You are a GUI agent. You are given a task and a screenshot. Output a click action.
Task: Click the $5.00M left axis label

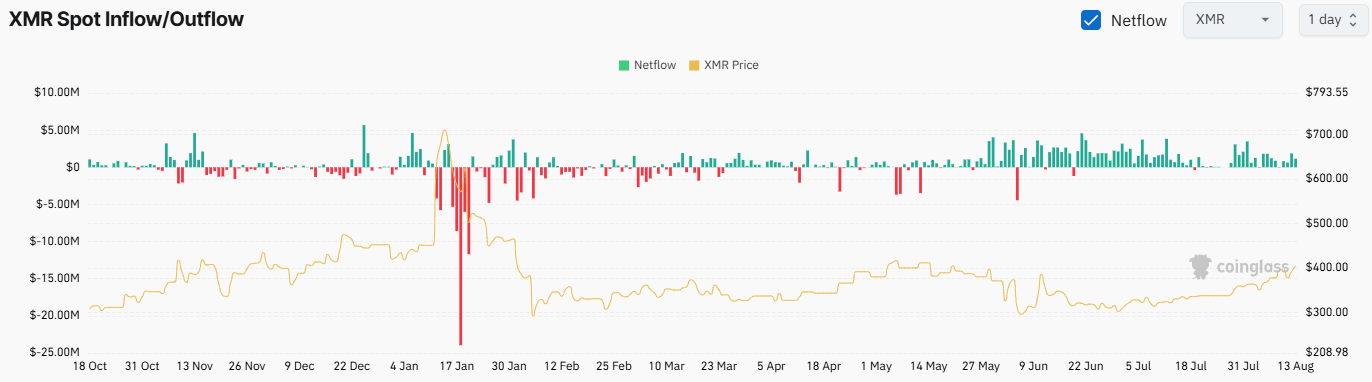(x=60, y=130)
